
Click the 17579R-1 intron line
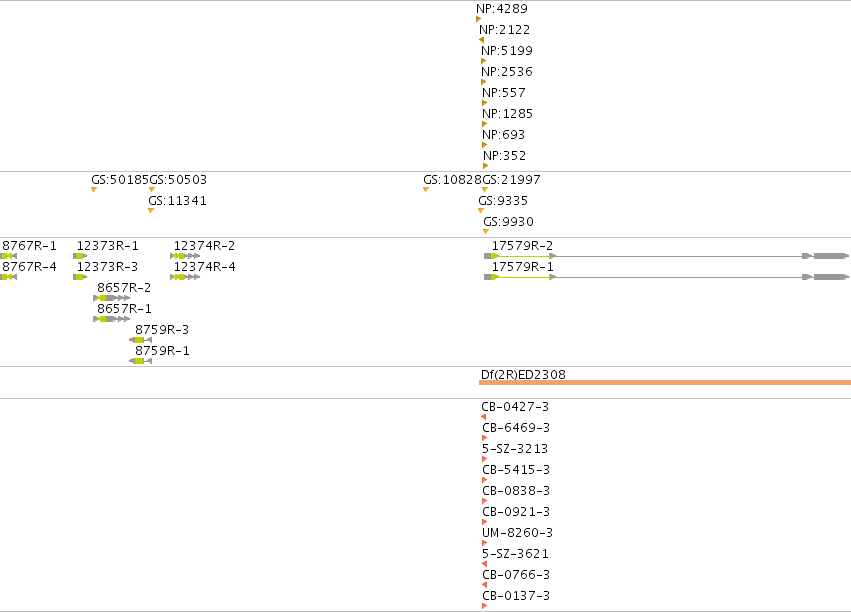tap(678, 277)
